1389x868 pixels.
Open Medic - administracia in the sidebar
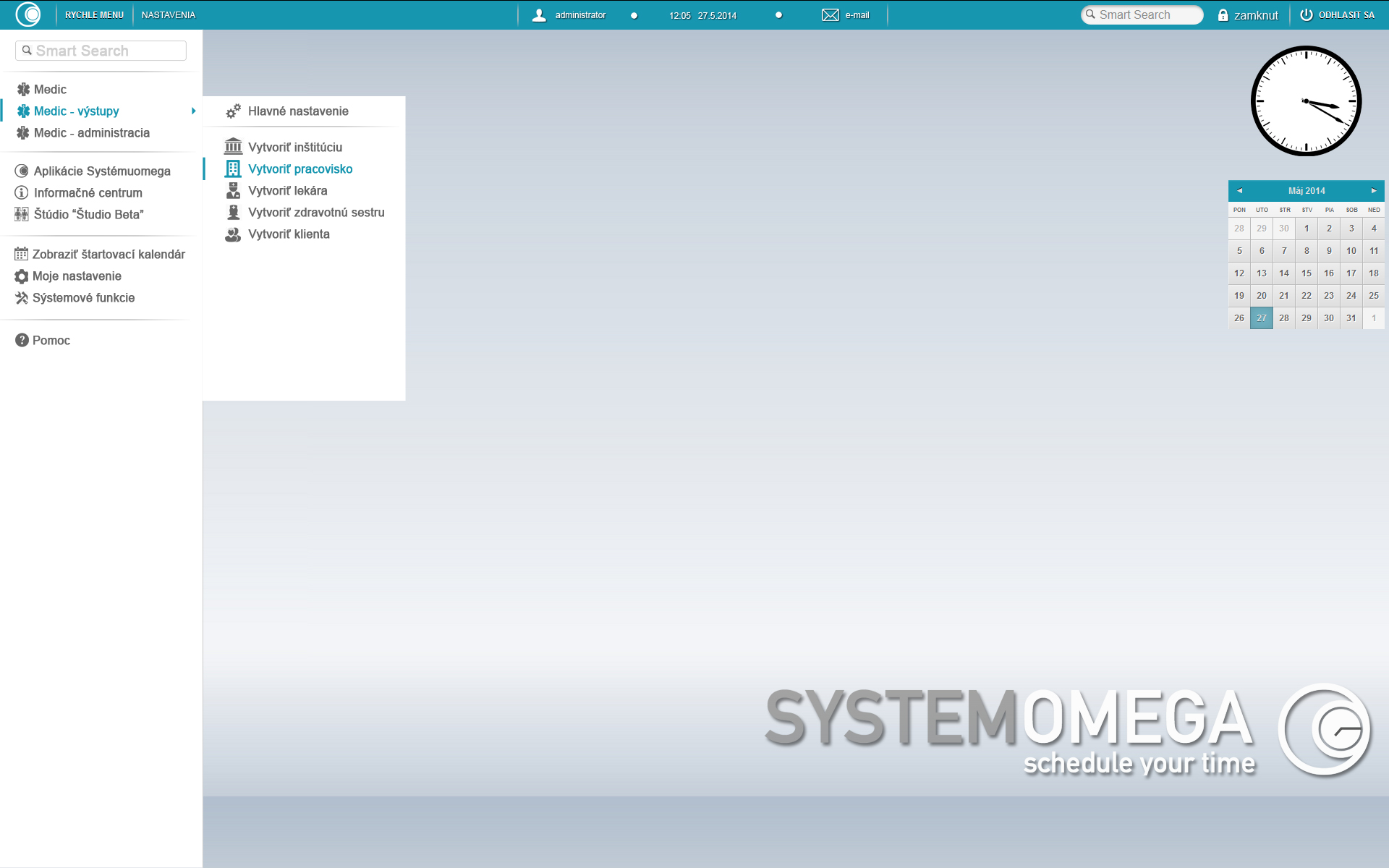(92, 133)
